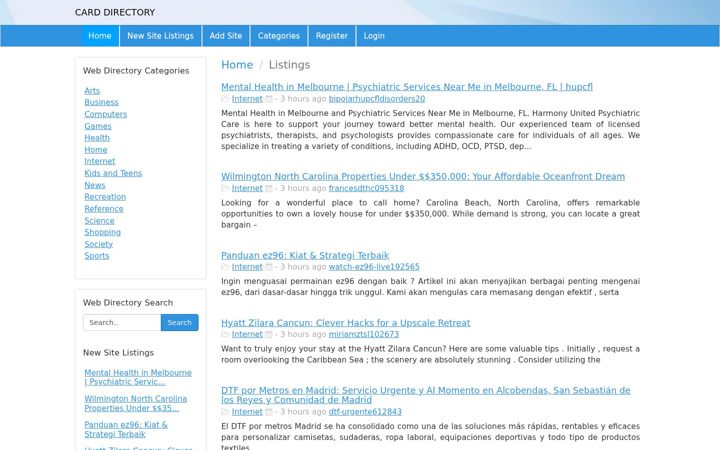The image size is (720, 450).
Task: Click the blue Search button
Action: click(x=180, y=322)
